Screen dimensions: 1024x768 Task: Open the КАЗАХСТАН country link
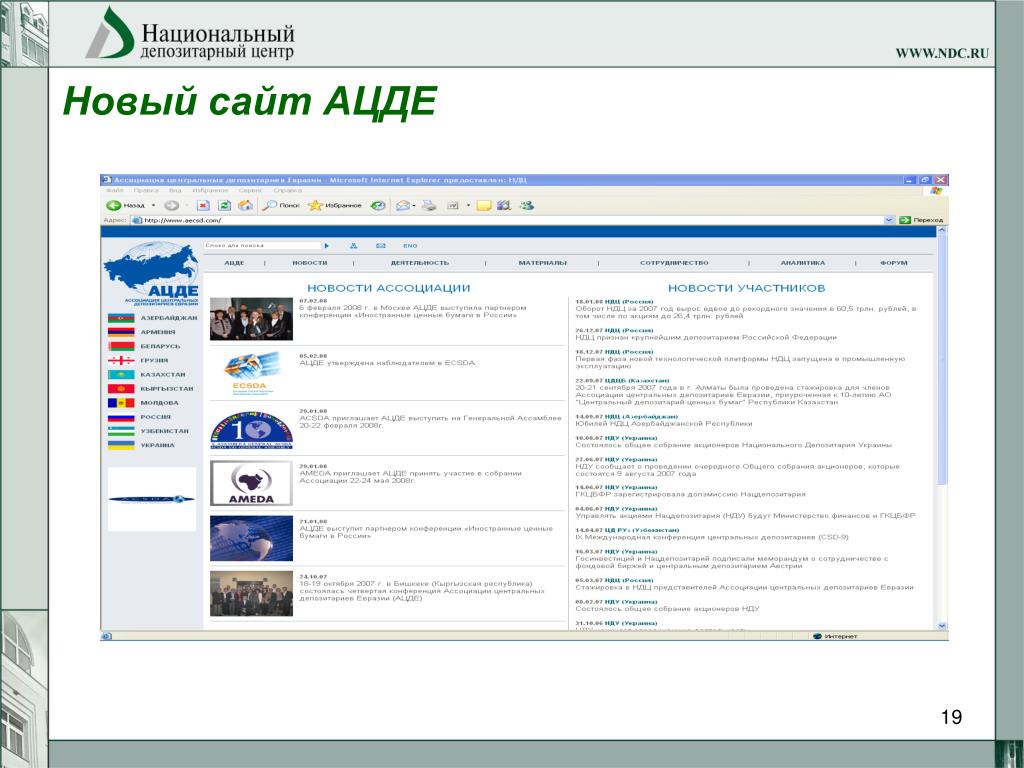click(163, 375)
